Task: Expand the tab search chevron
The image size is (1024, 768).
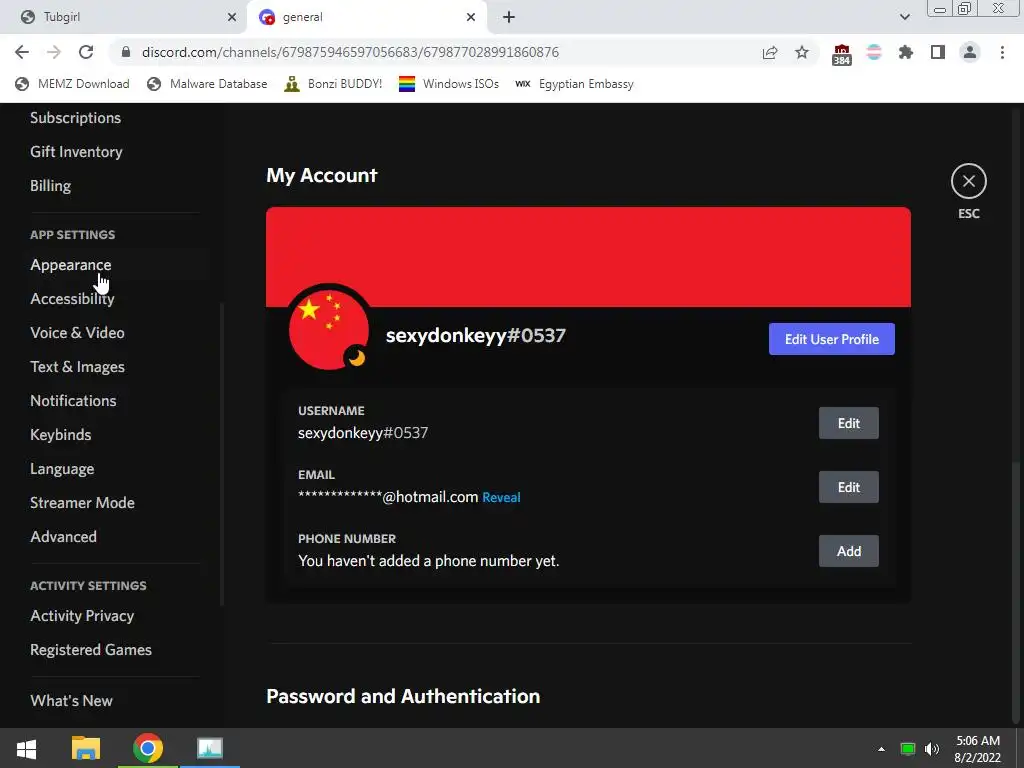Action: (x=904, y=17)
